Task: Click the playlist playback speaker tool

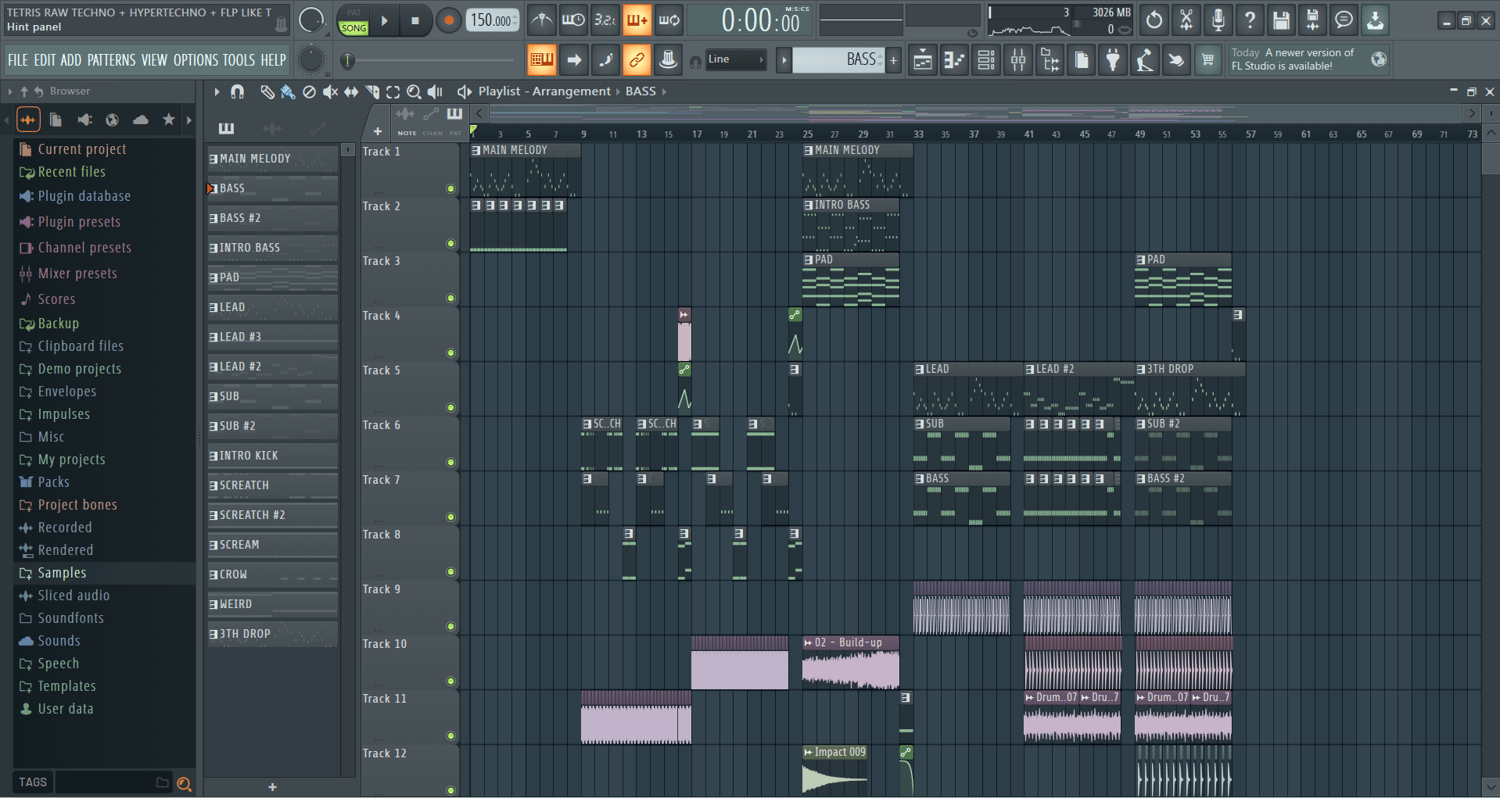Action: pyautogui.click(x=435, y=91)
